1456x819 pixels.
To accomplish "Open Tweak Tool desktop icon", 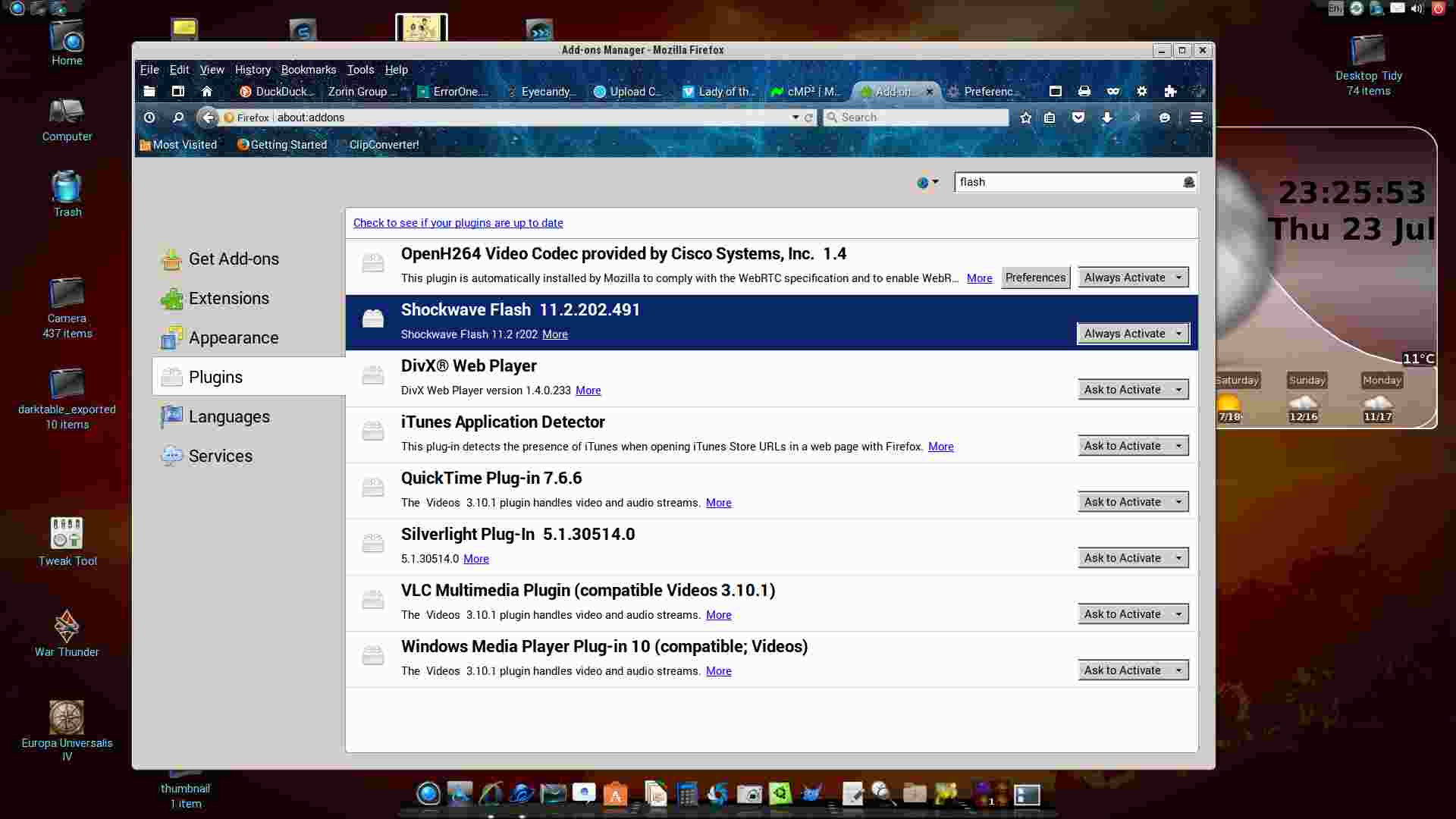I will [67, 541].
